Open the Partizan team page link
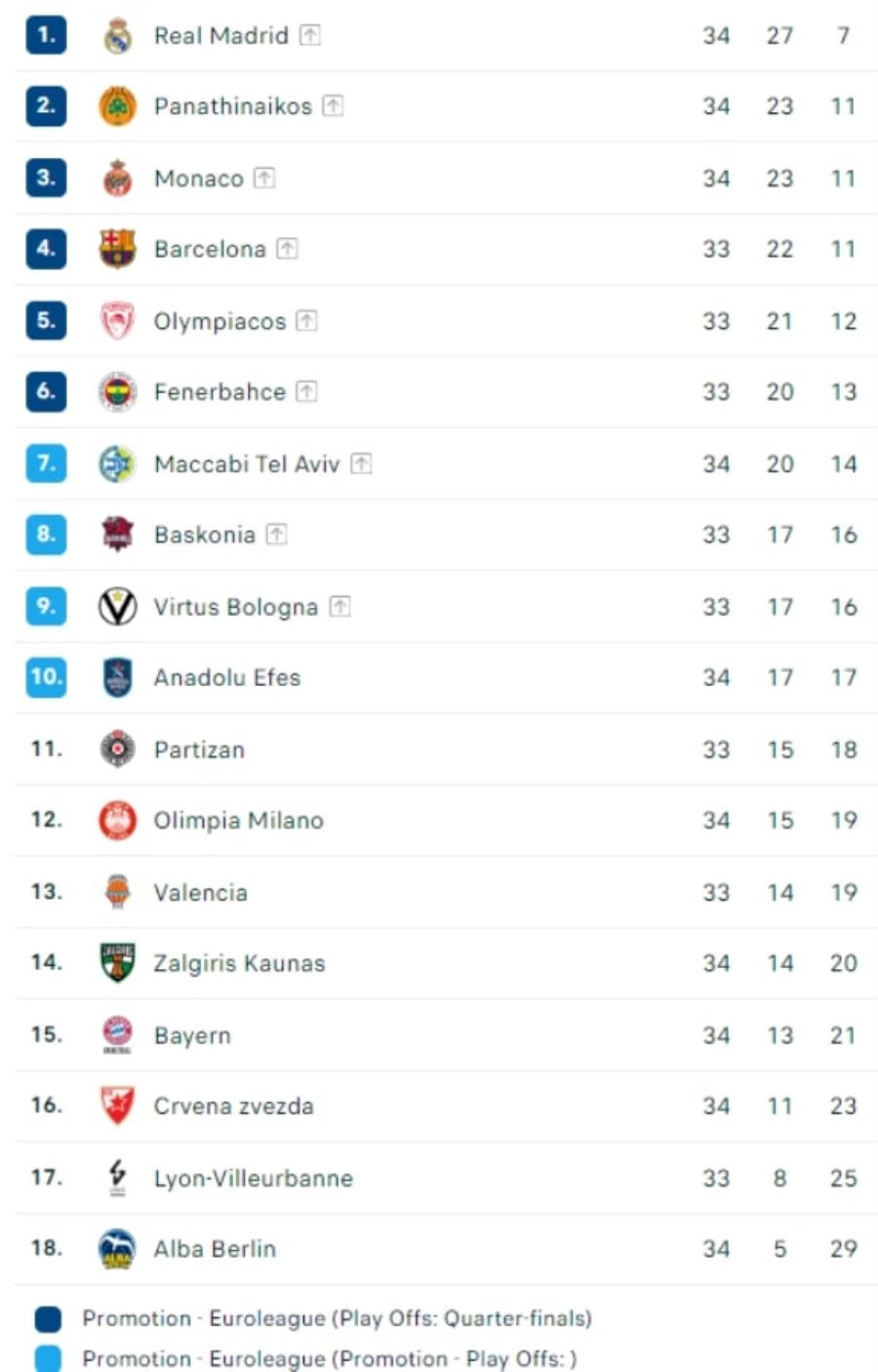The image size is (878, 1372). [199, 749]
